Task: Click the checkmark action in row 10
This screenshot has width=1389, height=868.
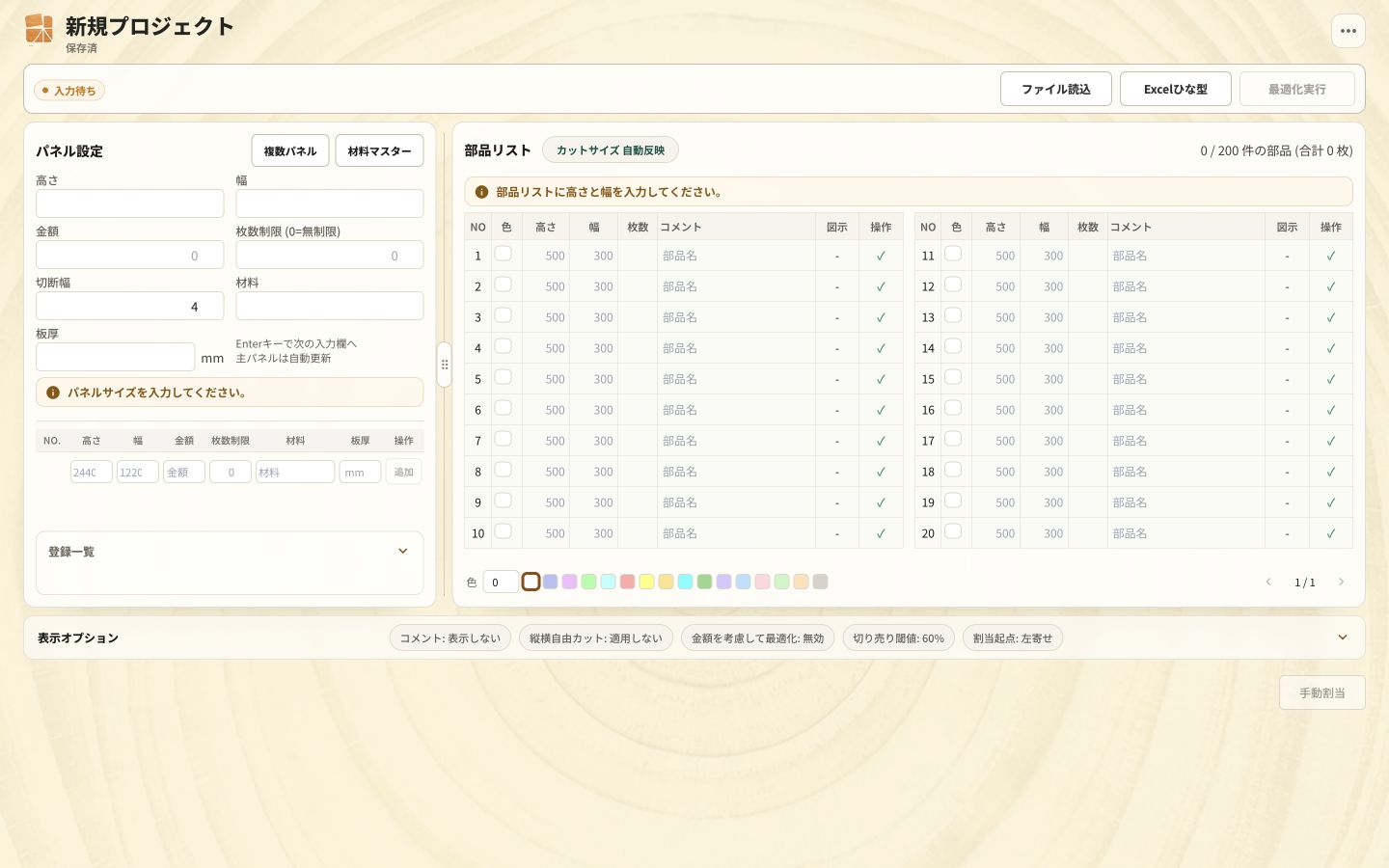Action: pyautogui.click(x=881, y=533)
